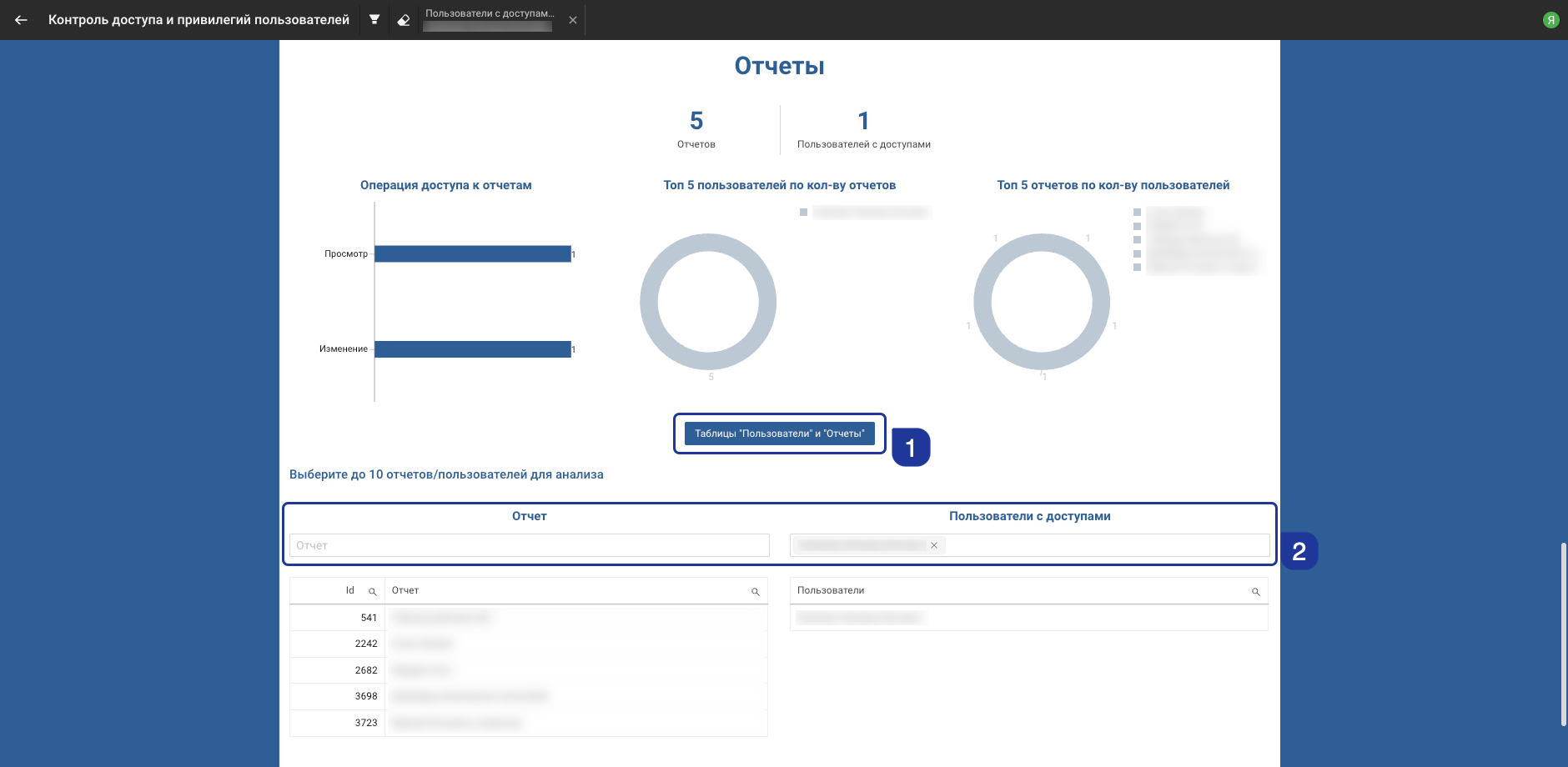Image resolution: width=1568 pixels, height=767 pixels.
Task: Click the search icon in the Отчет column header
Action: click(x=755, y=591)
